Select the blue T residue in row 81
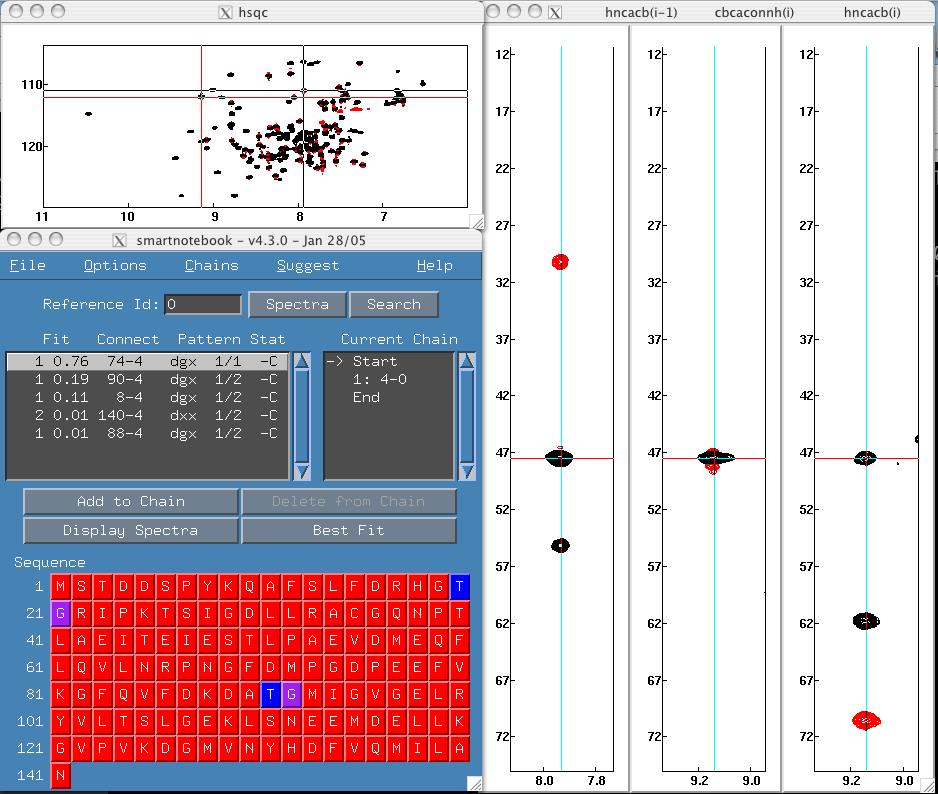Viewport: 938px width, 794px height. point(270,694)
